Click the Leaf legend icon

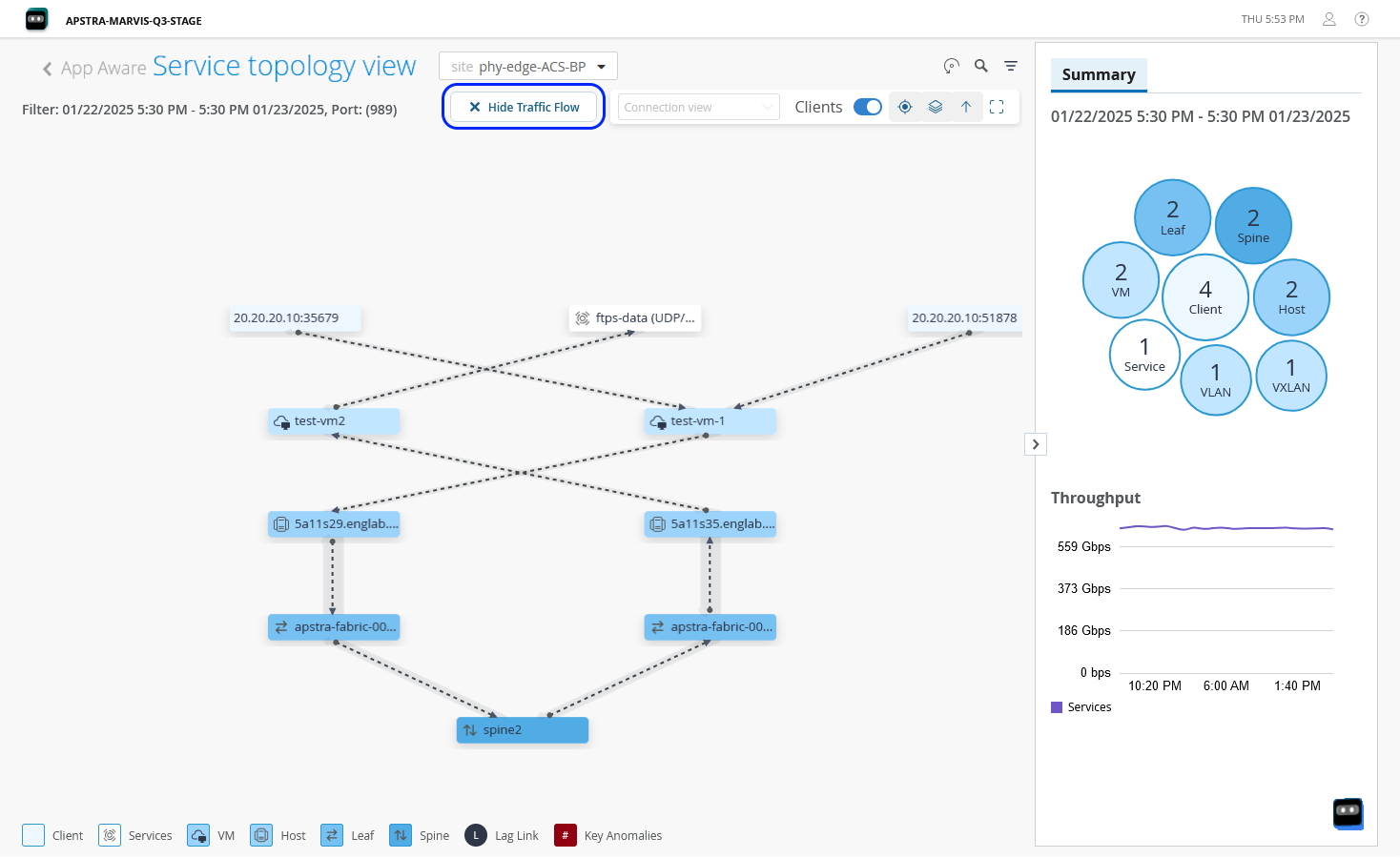[332, 835]
